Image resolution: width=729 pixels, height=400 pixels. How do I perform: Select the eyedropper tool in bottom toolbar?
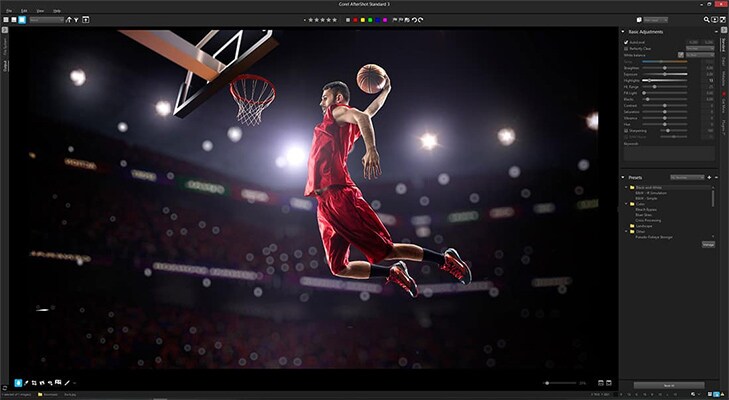point(26,383)
